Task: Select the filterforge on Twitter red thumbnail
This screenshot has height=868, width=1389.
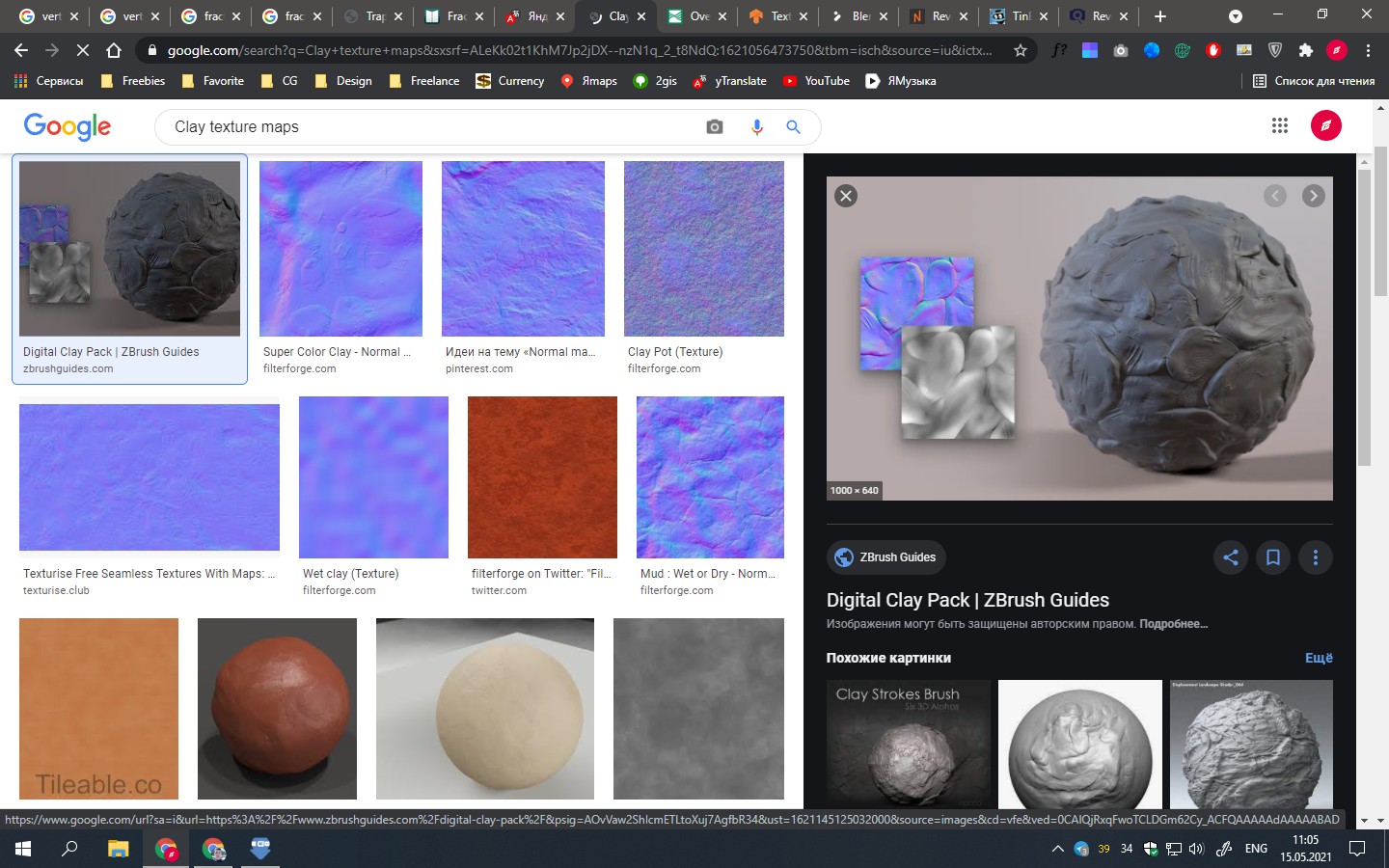Action: [x=542, y=477]
